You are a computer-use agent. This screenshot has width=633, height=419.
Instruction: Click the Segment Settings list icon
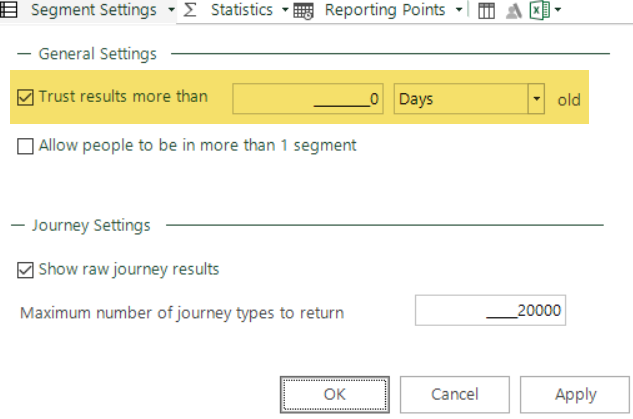pos(8,10)
